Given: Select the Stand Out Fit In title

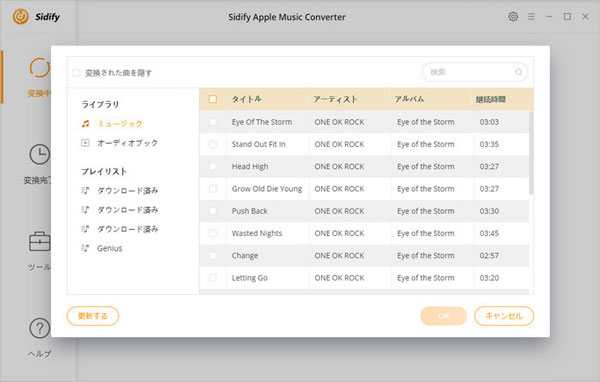Looking at the screenshot, I should (258, 144).
